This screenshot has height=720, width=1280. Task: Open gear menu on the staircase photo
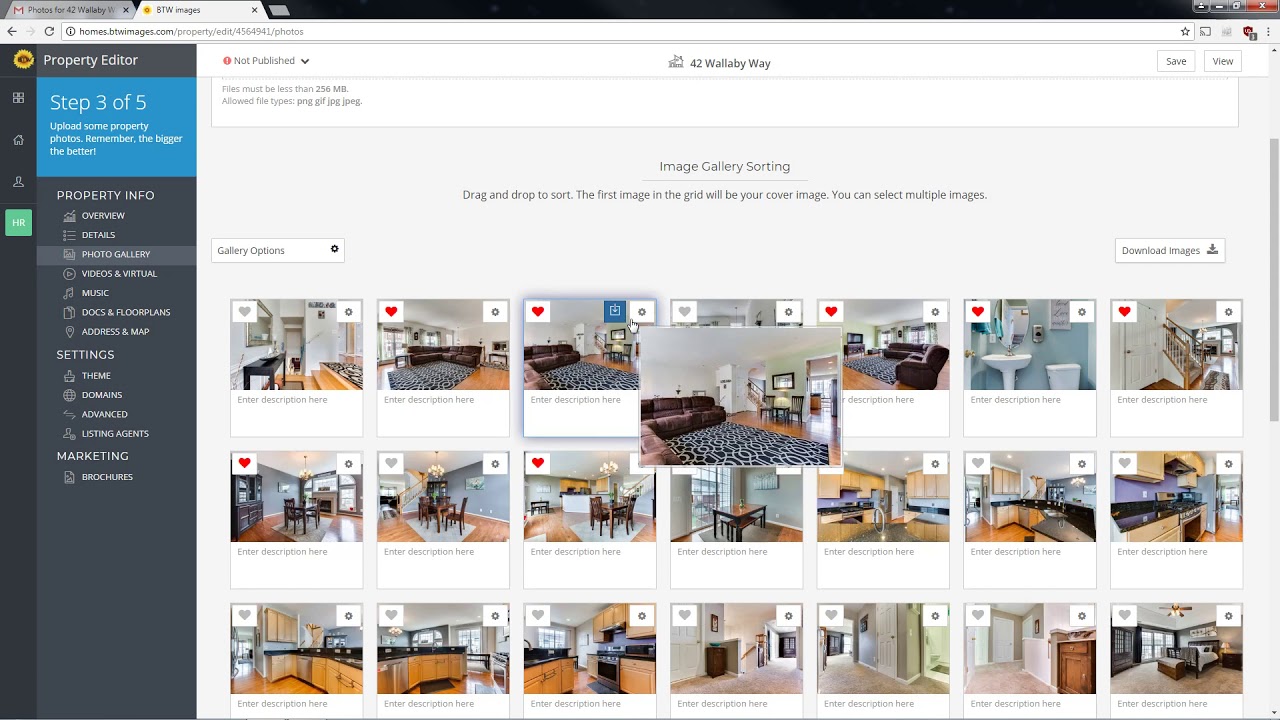click(1229, 312)
